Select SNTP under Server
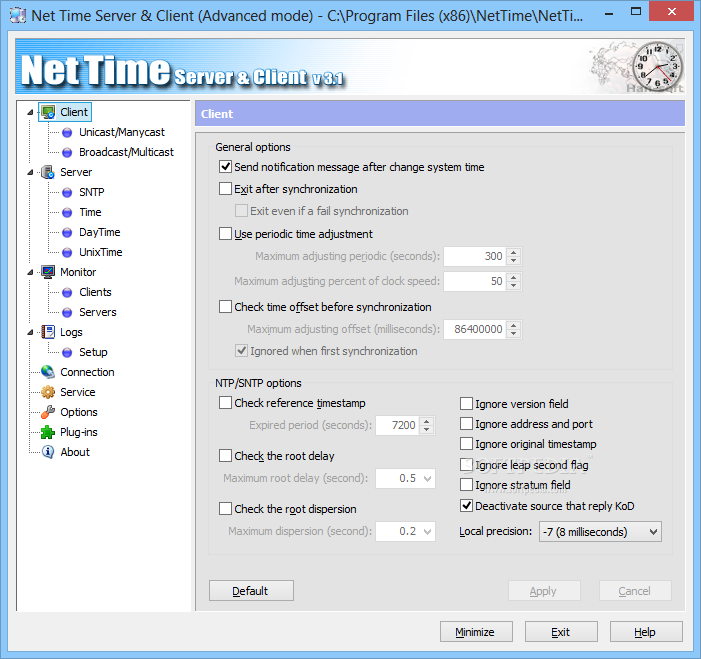Image resolution: width=701 pixels, height=659 pixels. tap(92, 192)
